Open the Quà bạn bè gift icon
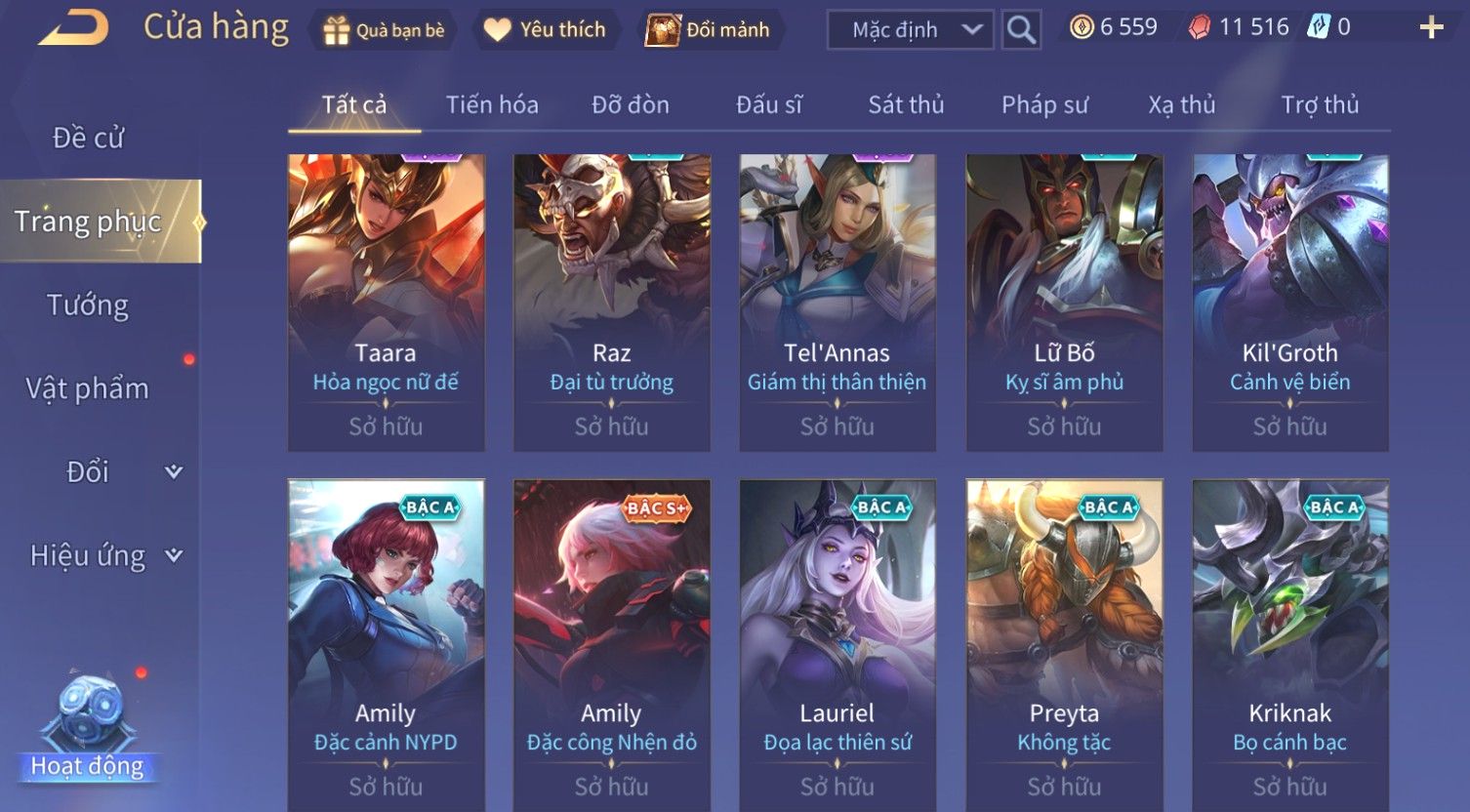This screenshot has width=1470, height=812. pos(336,30)
